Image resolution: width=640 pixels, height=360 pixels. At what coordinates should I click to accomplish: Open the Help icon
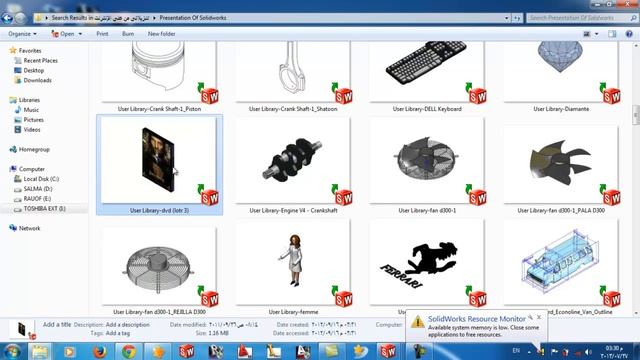(629, 34)
